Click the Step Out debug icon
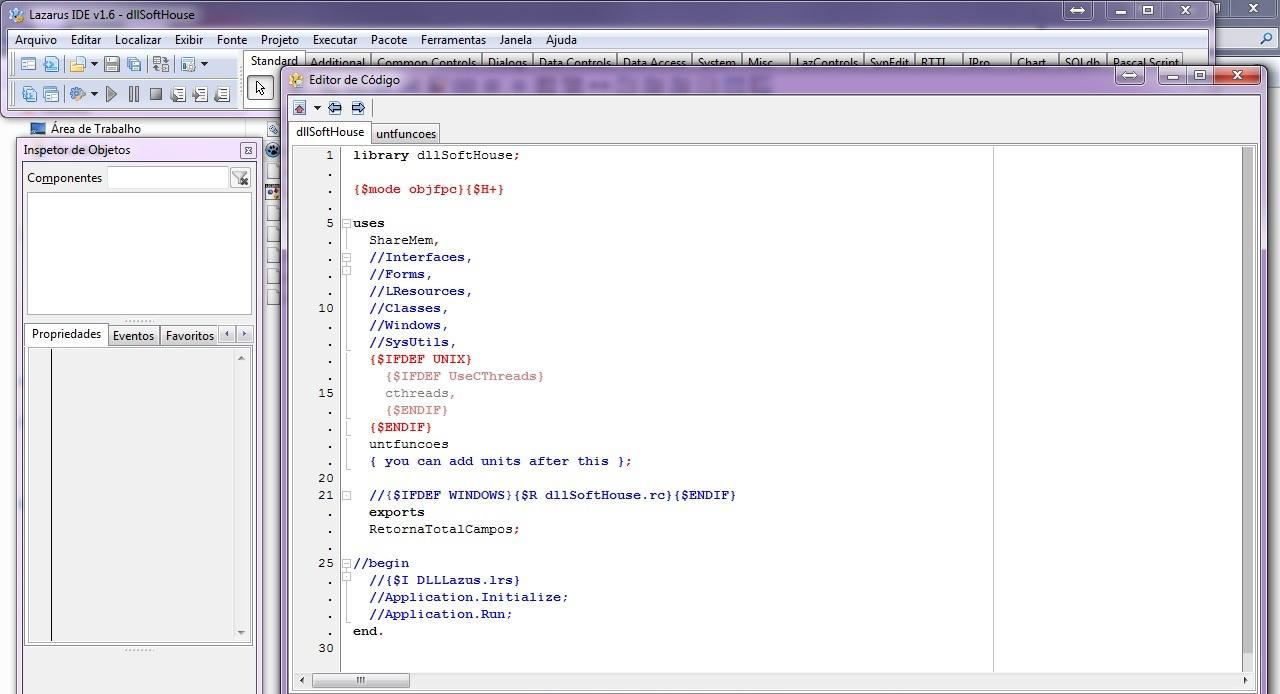Image resolution: width=1280 pixels, height=694 pixels. (x=222, y=94)
